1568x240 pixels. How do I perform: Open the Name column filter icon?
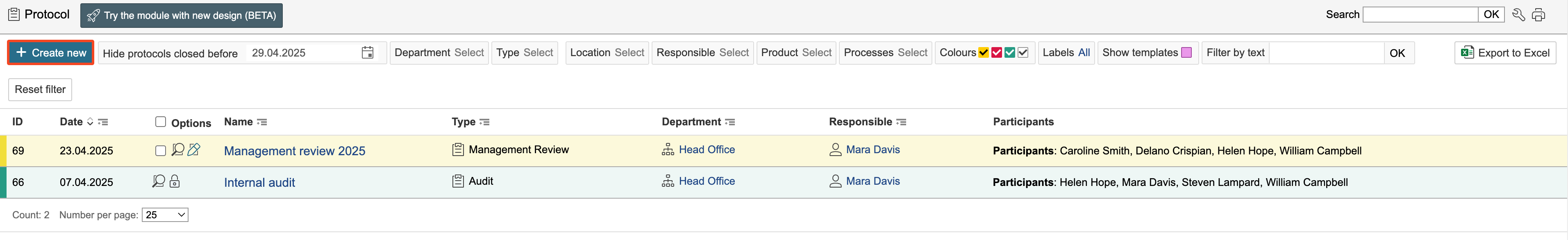[x=262, y=122]
